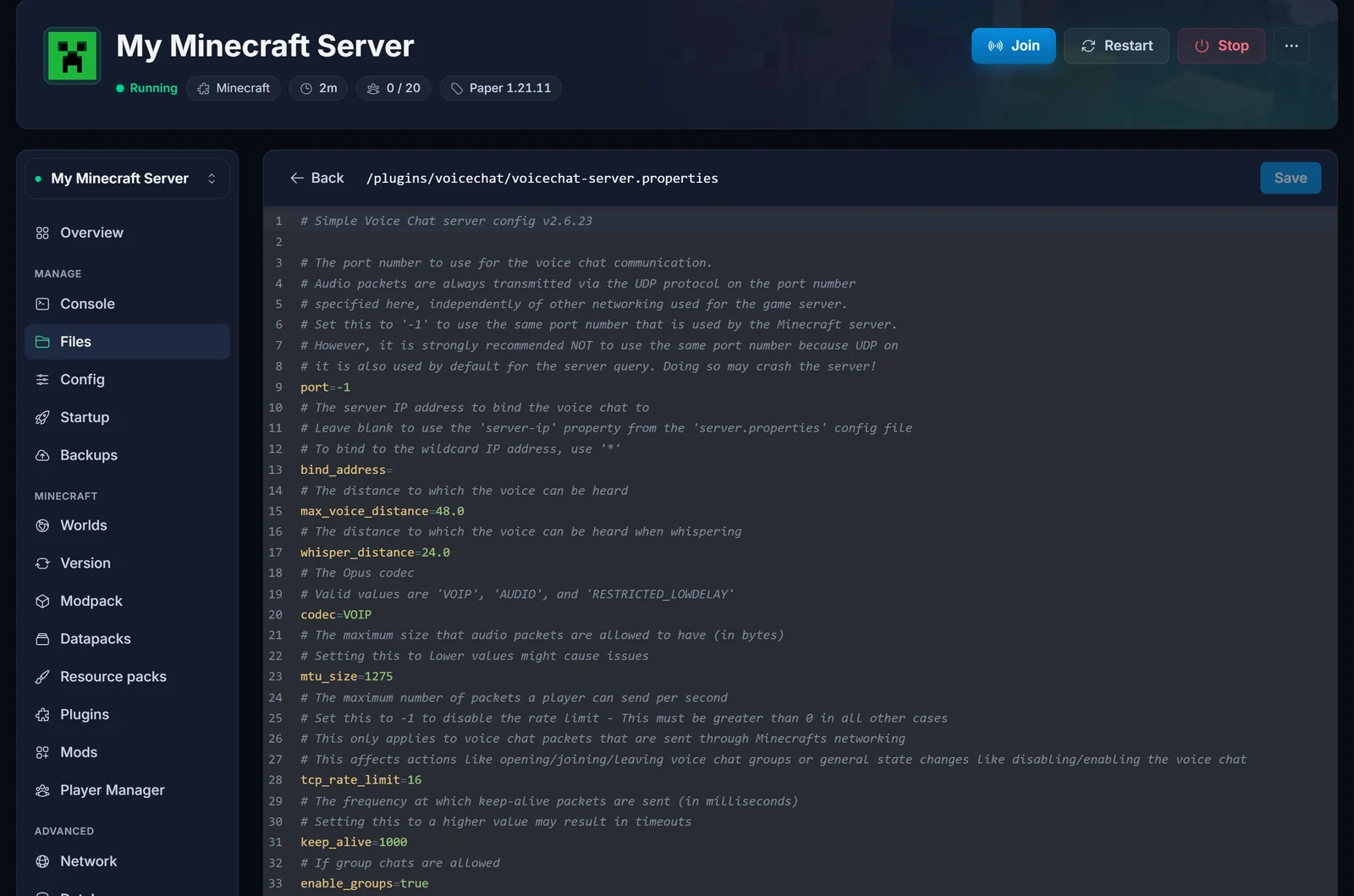
Task: Save the voicechat-server.properties file
Action: [x=1291, y=178]
